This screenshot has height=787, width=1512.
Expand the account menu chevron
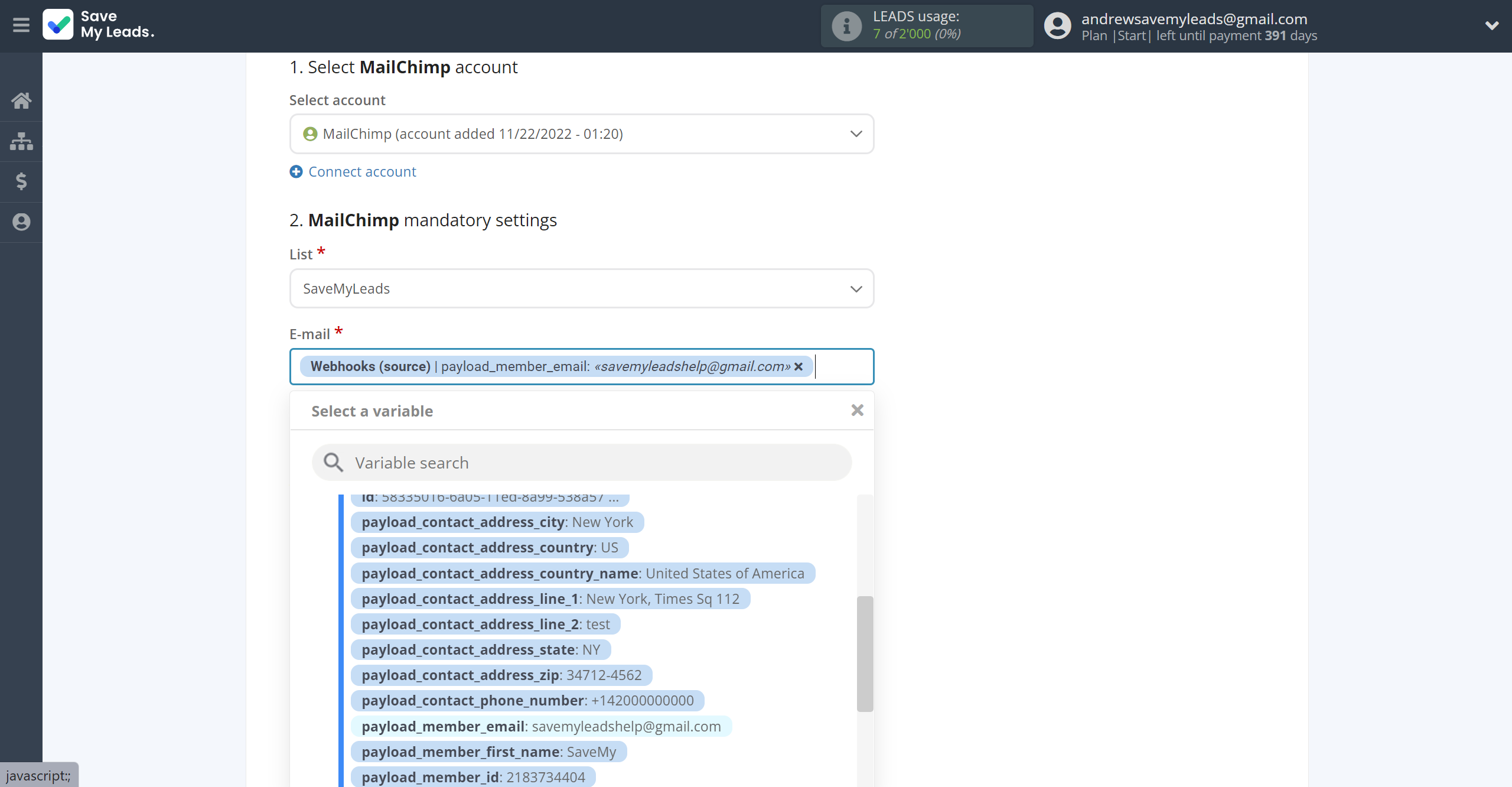coord(1492,25)
